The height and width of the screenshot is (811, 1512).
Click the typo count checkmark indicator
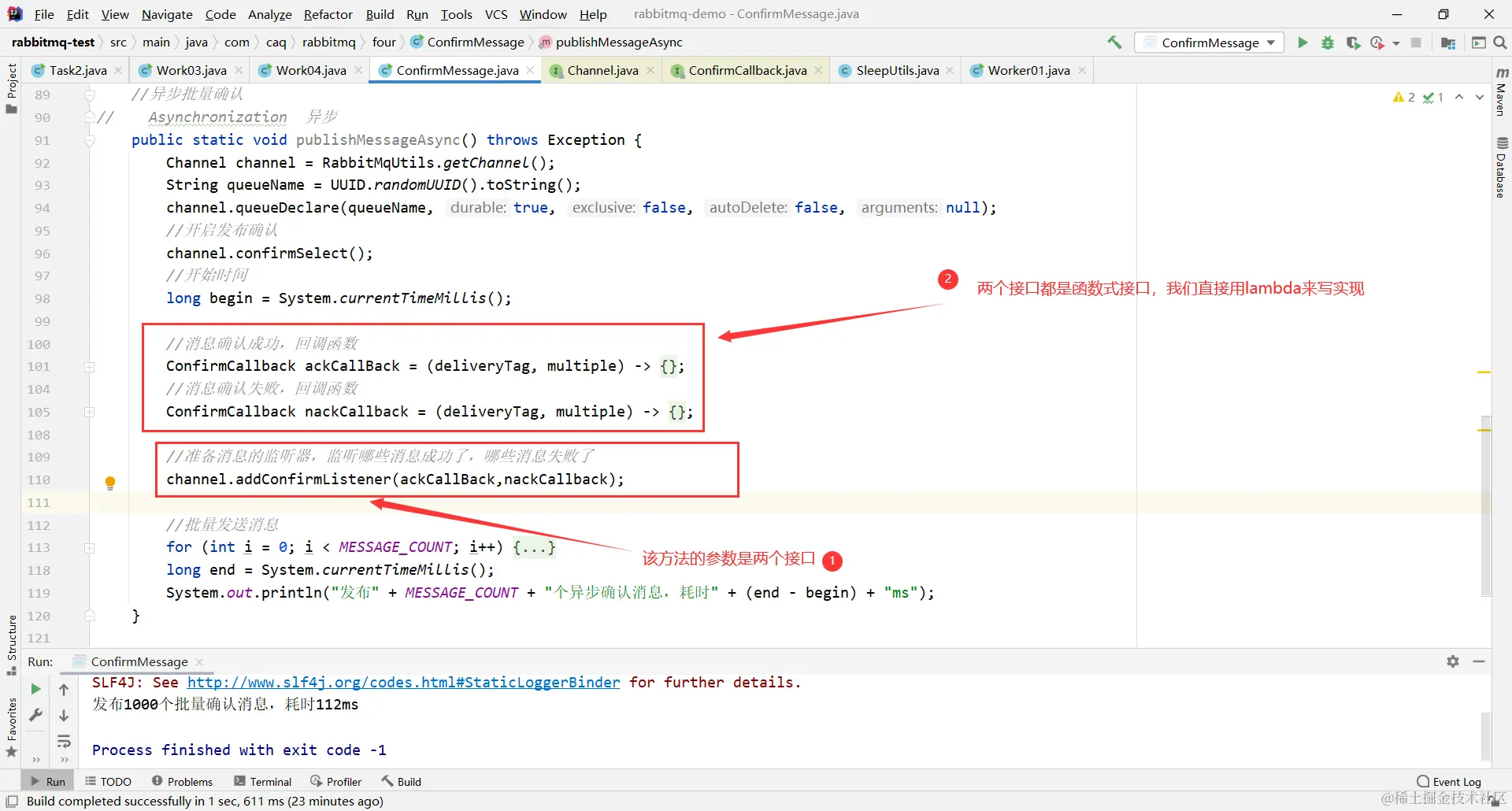(x=1433, y=97)
